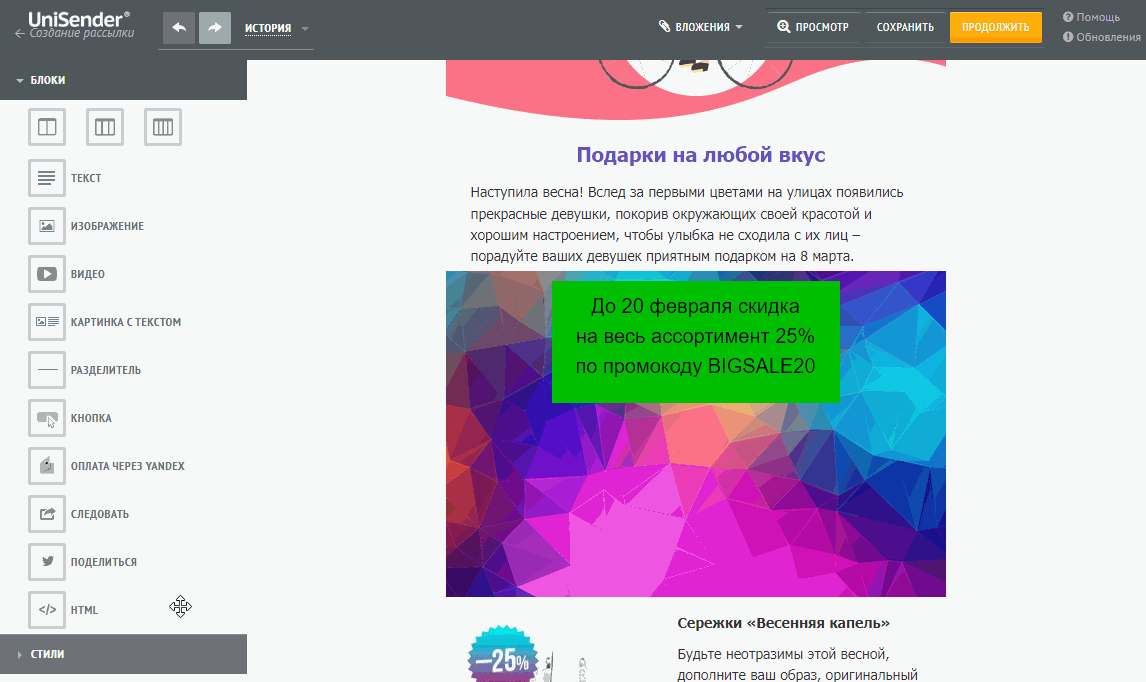Image resolution: width=1146 pixels, height=682 pixels.
Task: Click the UniSender logo
Action: pyautogui.click(x=79, y=19)
